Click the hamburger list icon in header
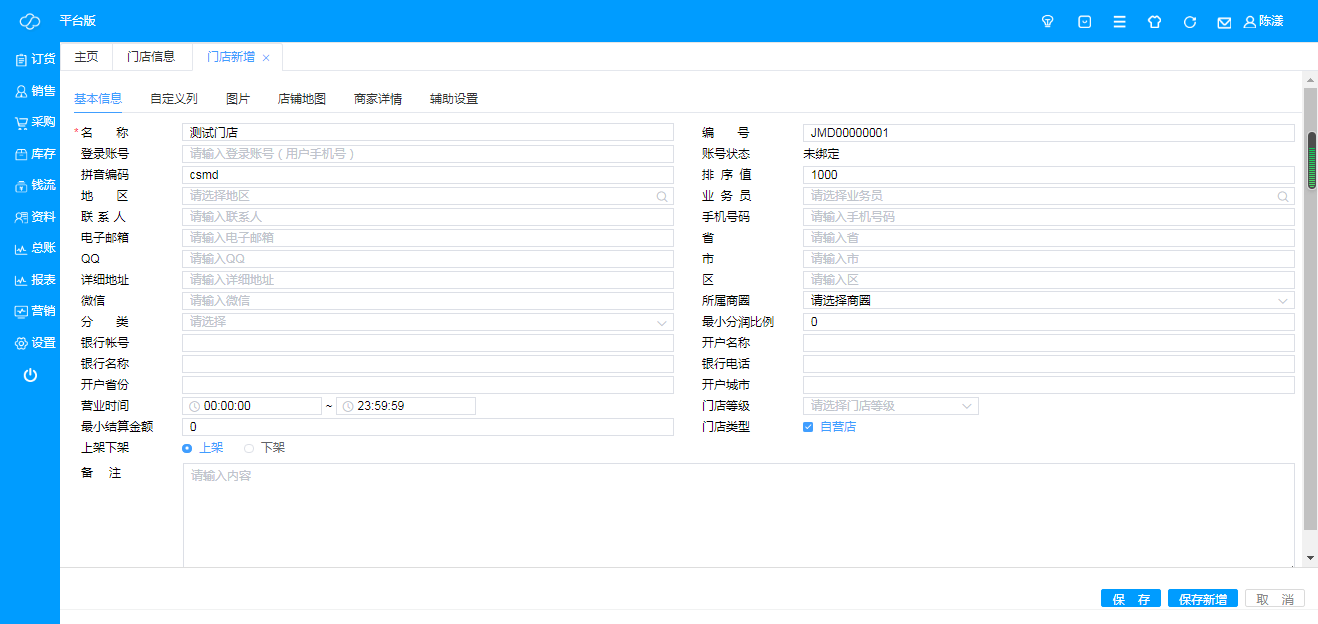This screenshot has width=1318, height=624. pyautogui.click(x=1119, y=21)
